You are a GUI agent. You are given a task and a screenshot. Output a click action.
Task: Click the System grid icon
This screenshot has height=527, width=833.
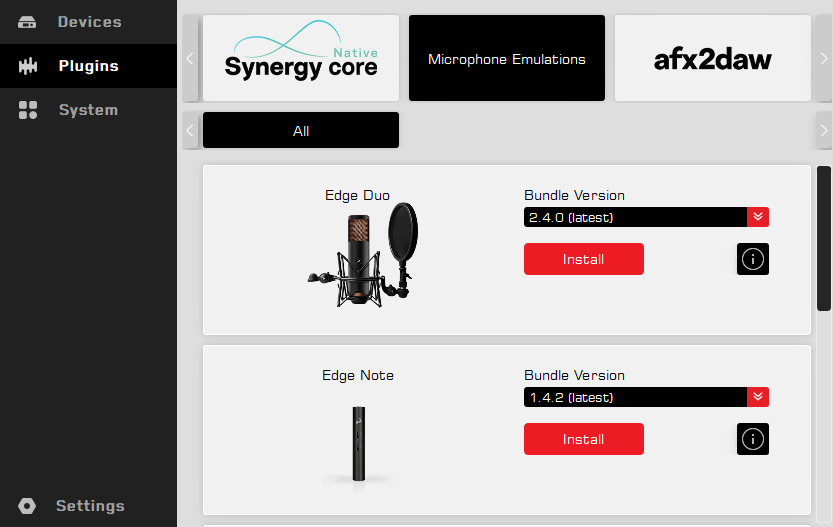28,110
